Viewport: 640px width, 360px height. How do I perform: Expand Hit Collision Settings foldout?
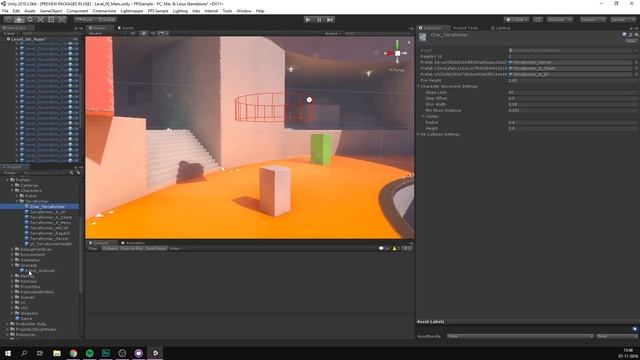(418, 134)
